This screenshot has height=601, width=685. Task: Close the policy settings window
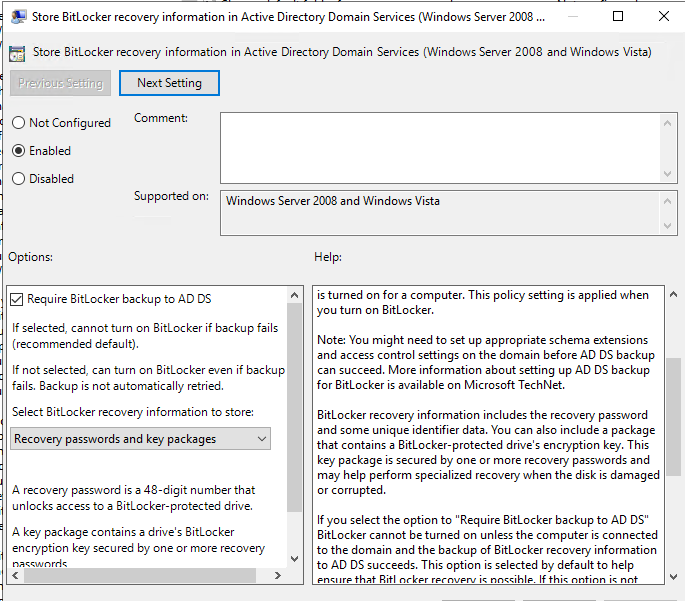(x=664, y=17)
